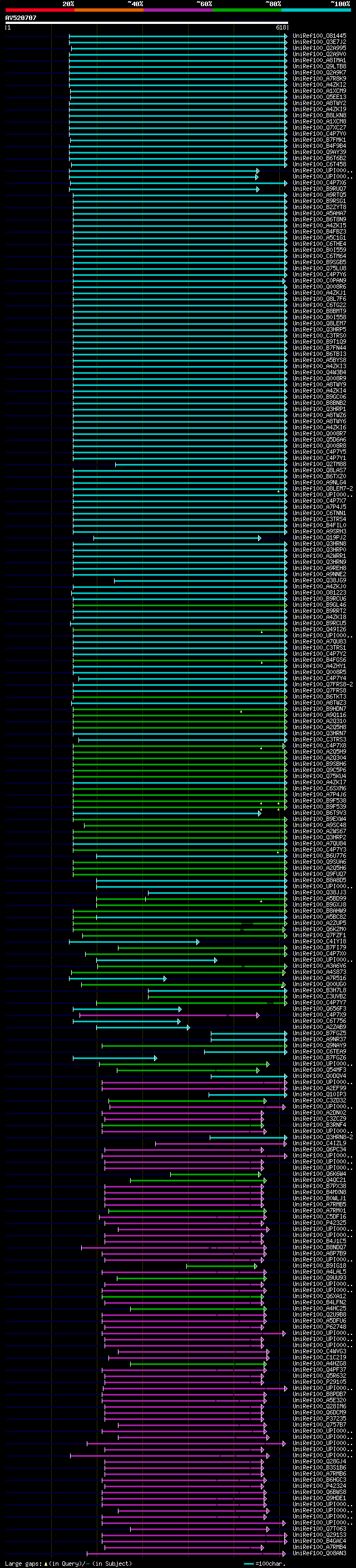The image size is (356, 1568).
Task: Select the UniRef100_B7FI79 label
Action: click(319, 948)
